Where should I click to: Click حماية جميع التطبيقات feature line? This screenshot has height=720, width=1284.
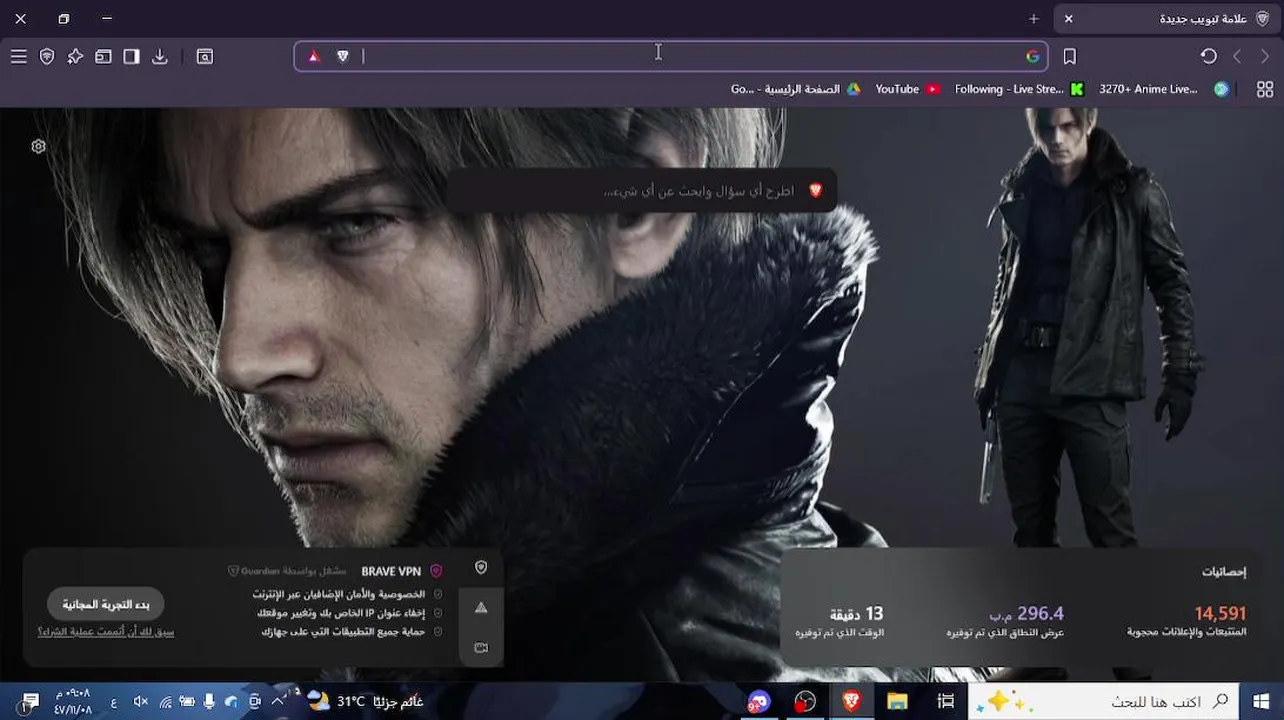click(342, 632)
